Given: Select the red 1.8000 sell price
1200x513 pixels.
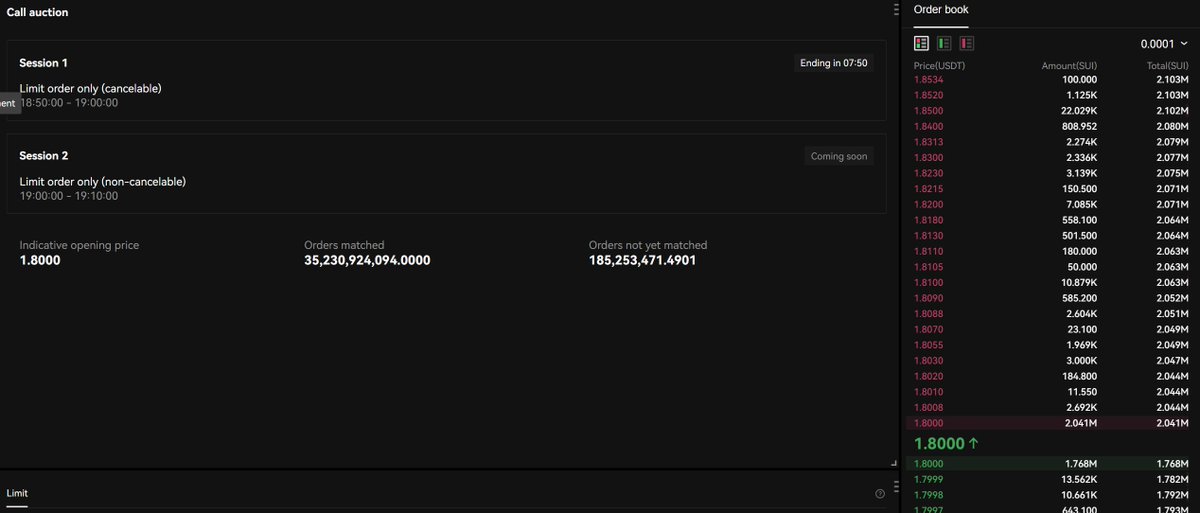Looking at the screenshot, I should pos(928,423).
